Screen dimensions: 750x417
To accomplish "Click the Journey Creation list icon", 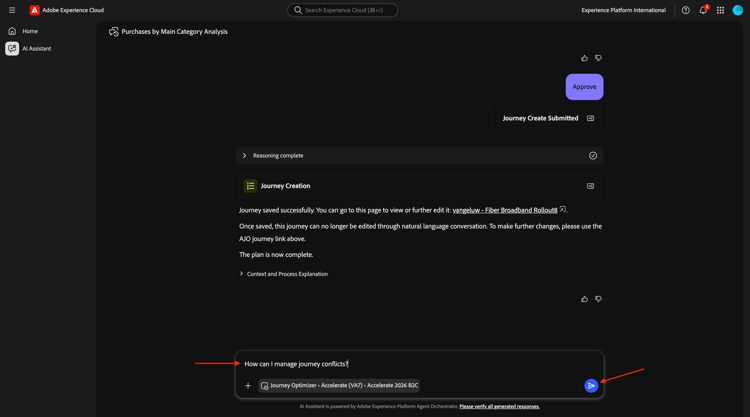I will click(x=250, y=186).
